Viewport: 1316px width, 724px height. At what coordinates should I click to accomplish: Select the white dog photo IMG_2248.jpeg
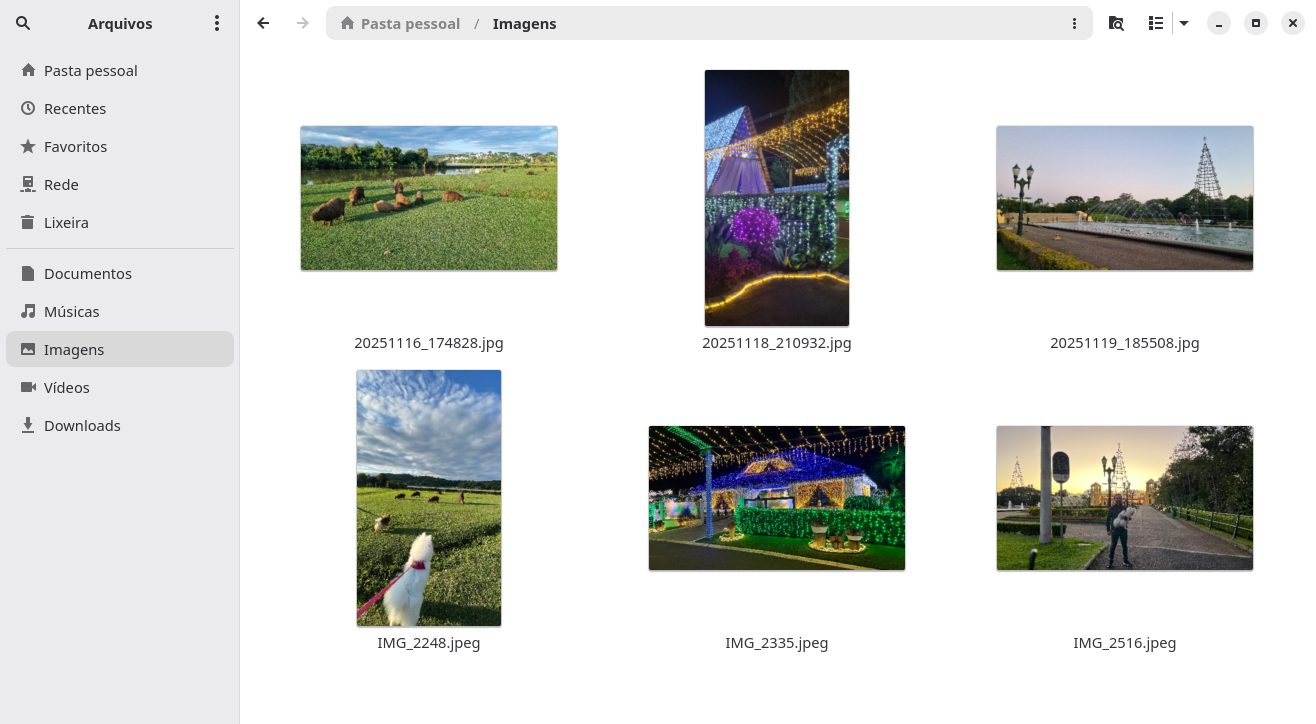coord(429,498)
